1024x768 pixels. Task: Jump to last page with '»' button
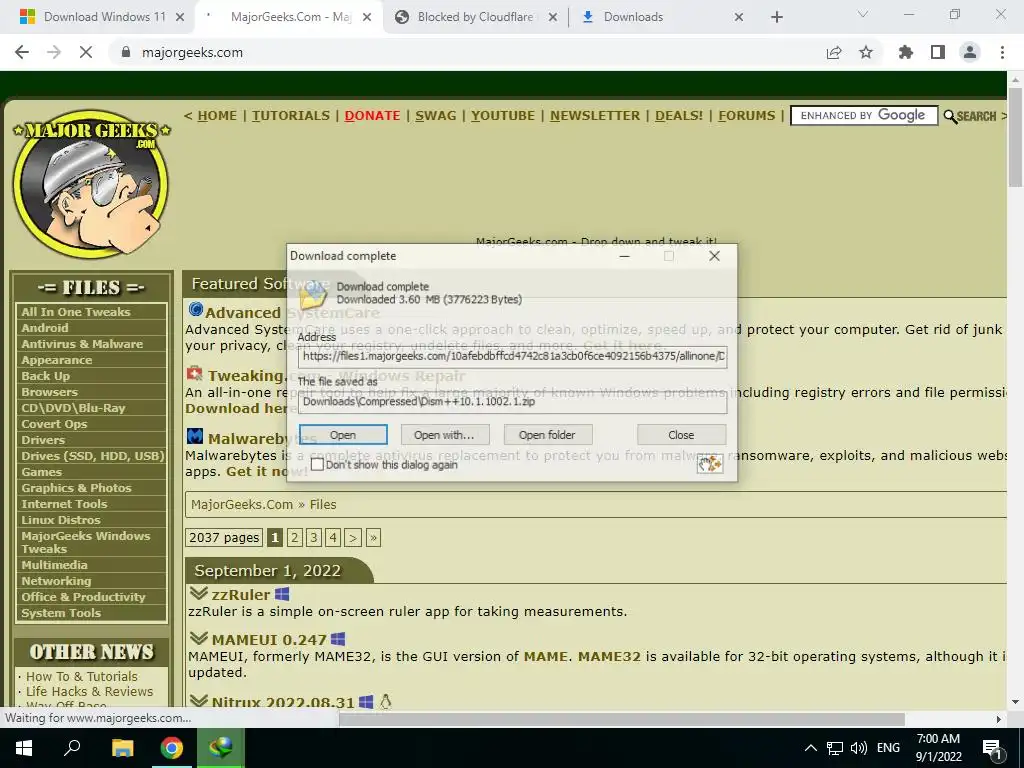point(373,537)
